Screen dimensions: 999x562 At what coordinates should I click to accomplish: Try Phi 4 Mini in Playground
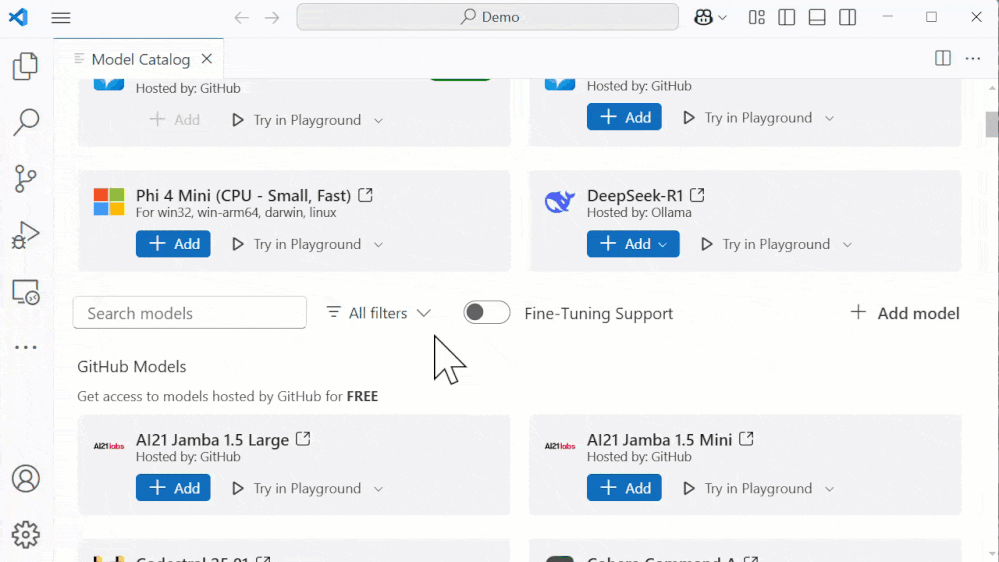tap(297, 244)
